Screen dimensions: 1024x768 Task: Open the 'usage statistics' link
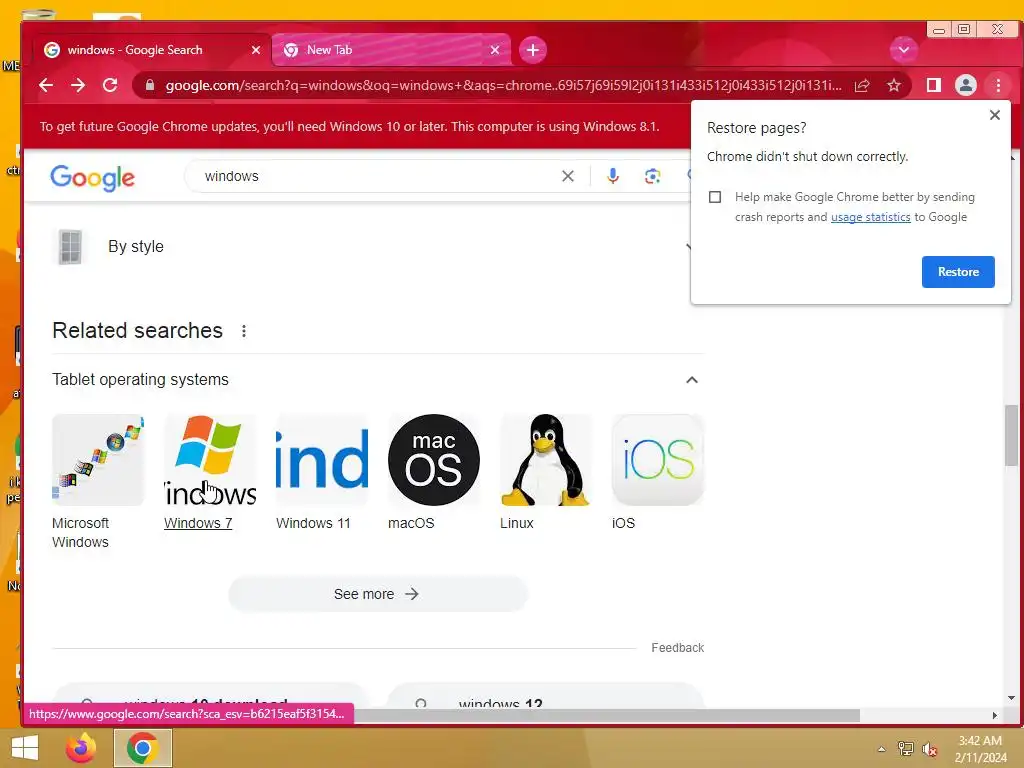click(871, 217)
